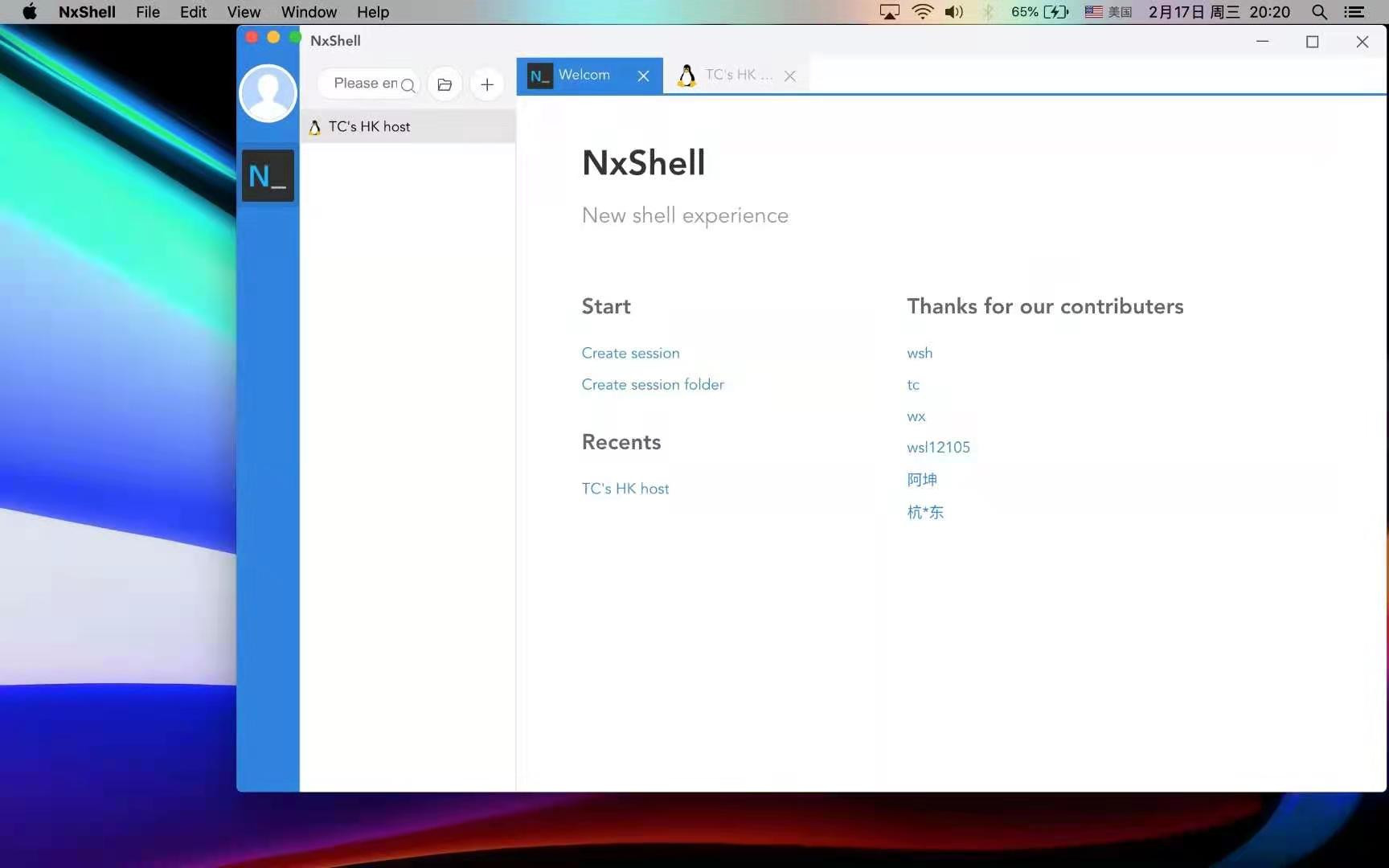Open Spotlight search in menu bar
This screenshot has width=1389, height=868.
click(x=1319, y=12)
